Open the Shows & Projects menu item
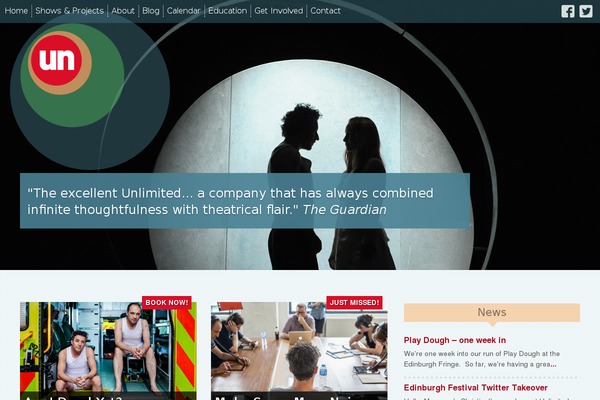600x400 pixels. 70,11
